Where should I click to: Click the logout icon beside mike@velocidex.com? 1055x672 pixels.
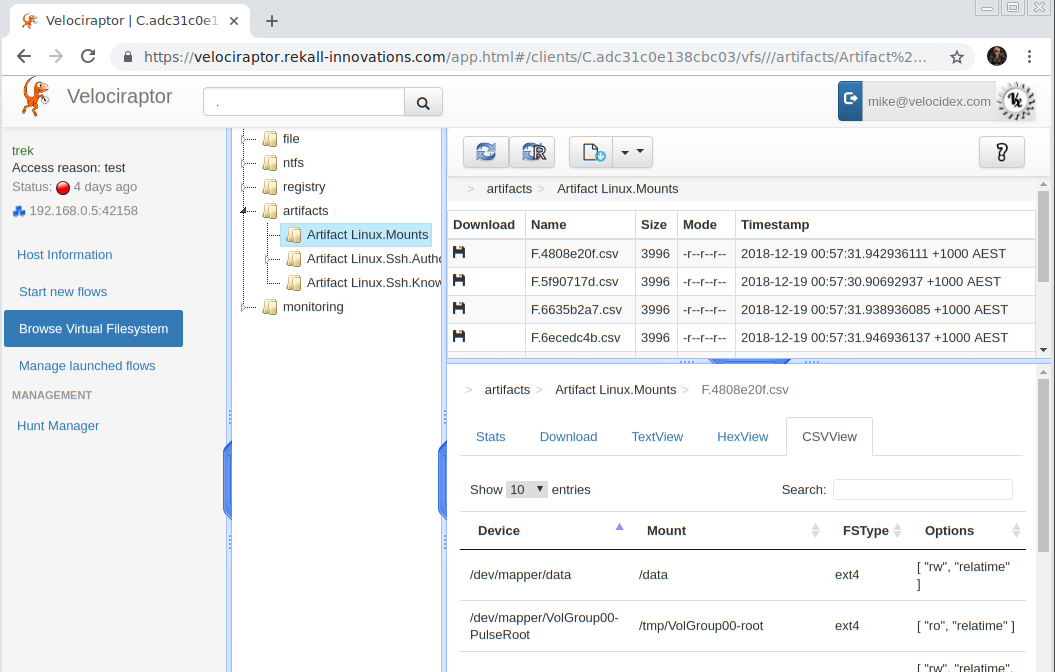tap(850, 101)
